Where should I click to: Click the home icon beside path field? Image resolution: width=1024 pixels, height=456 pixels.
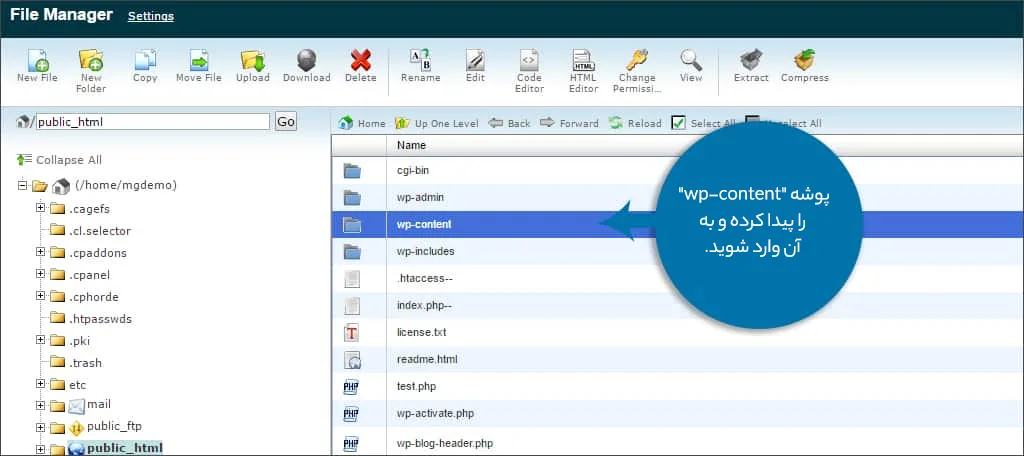tap(23, 122)
